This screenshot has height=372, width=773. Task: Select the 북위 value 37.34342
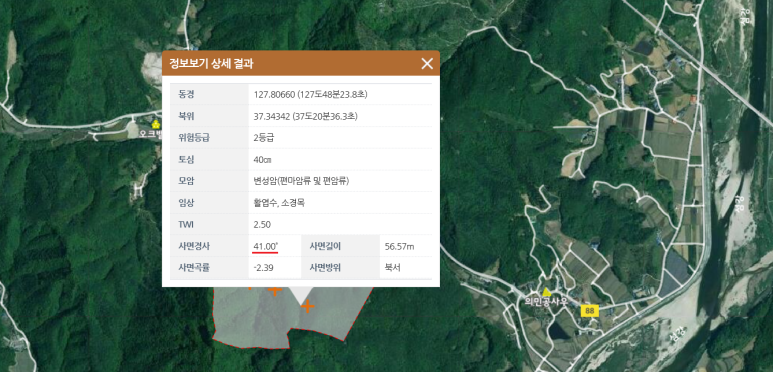pos(306,116)
